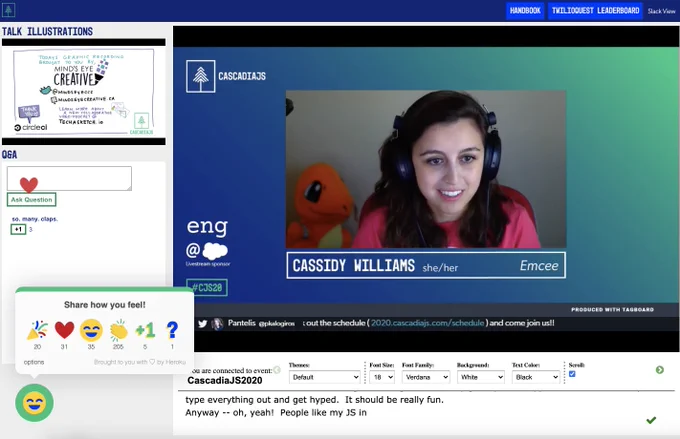Click Pantelis's avatar in the tweet ticker

point(217,324)
